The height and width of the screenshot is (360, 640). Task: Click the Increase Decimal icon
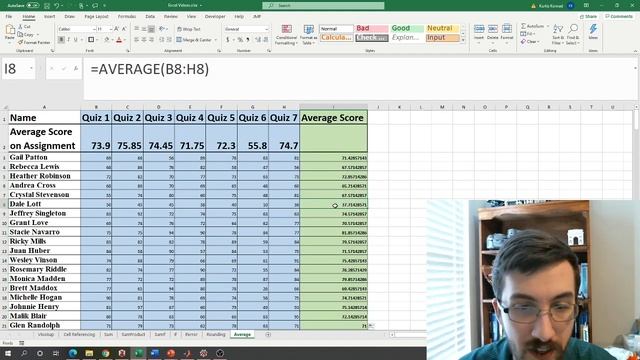pos(258,40)
